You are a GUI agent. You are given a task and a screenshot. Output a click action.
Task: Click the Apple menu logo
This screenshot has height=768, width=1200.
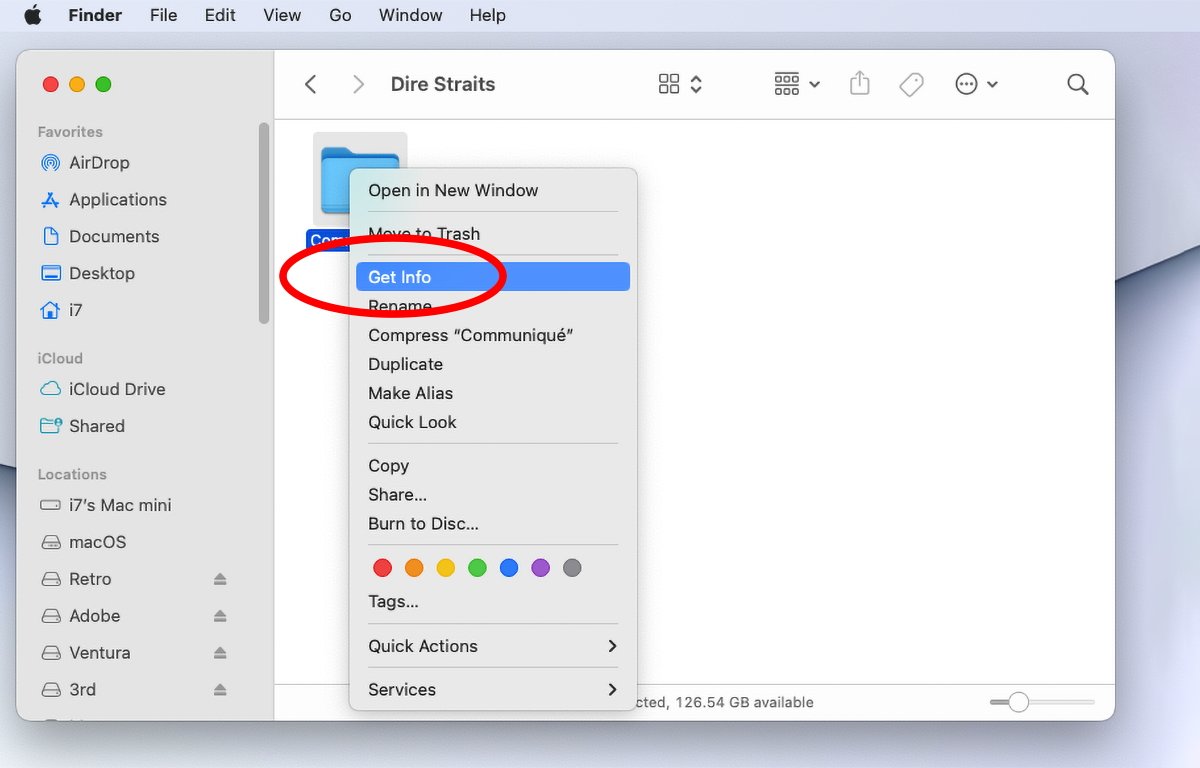(33, 15)
